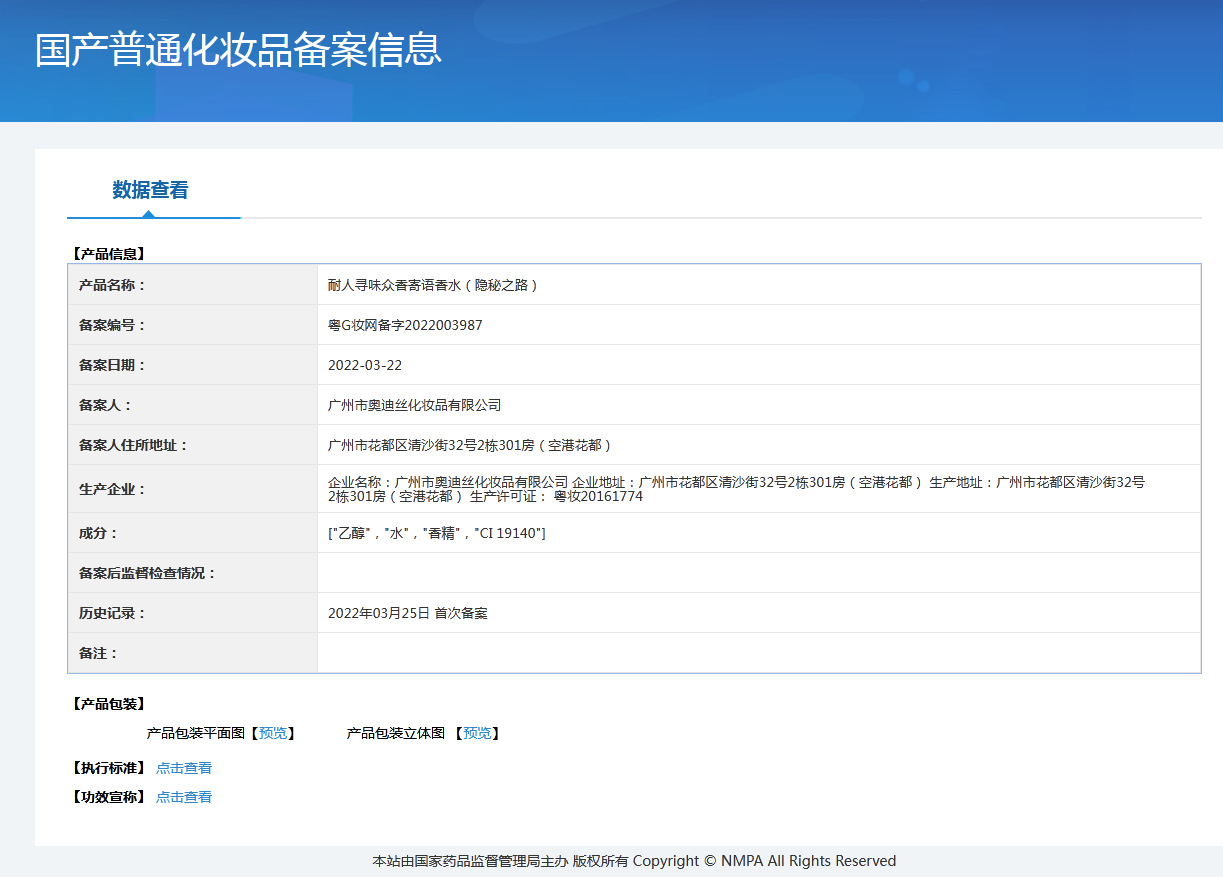Click the 【产品包装】 section heading
This screenshot has height=877, width=1223.
(107, 703)
